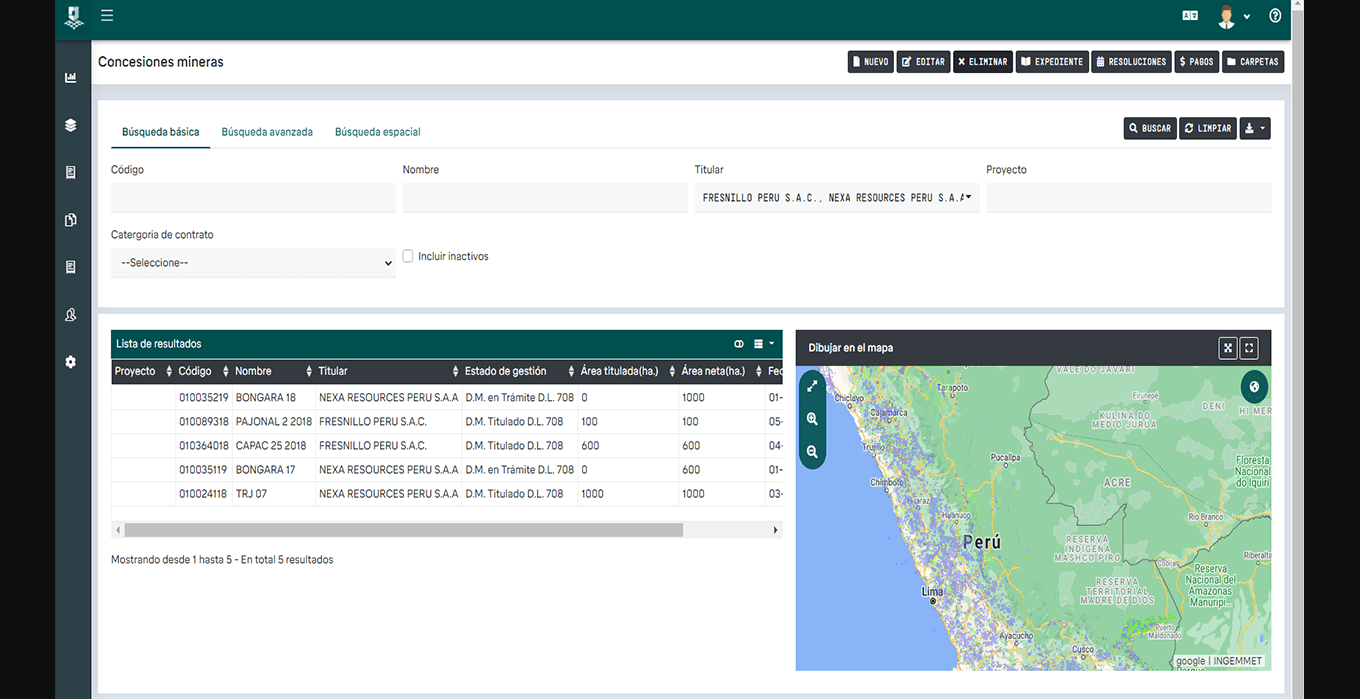Click the LIMPIAR reset button
1360x699 pixels.
[x=1208, y=128]
